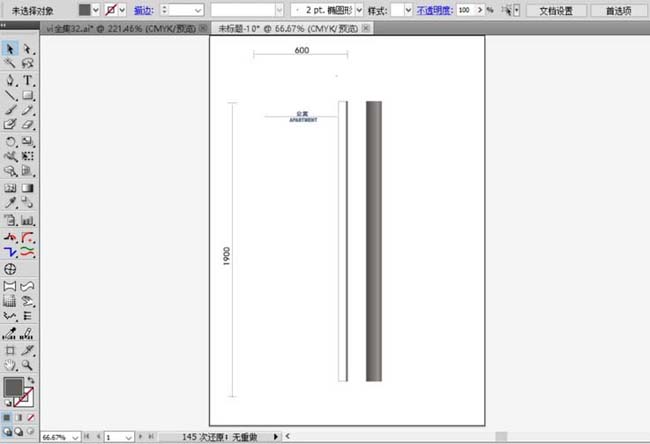Switch to Draw Behind mode
650x444 pixels.
point(19,432)
